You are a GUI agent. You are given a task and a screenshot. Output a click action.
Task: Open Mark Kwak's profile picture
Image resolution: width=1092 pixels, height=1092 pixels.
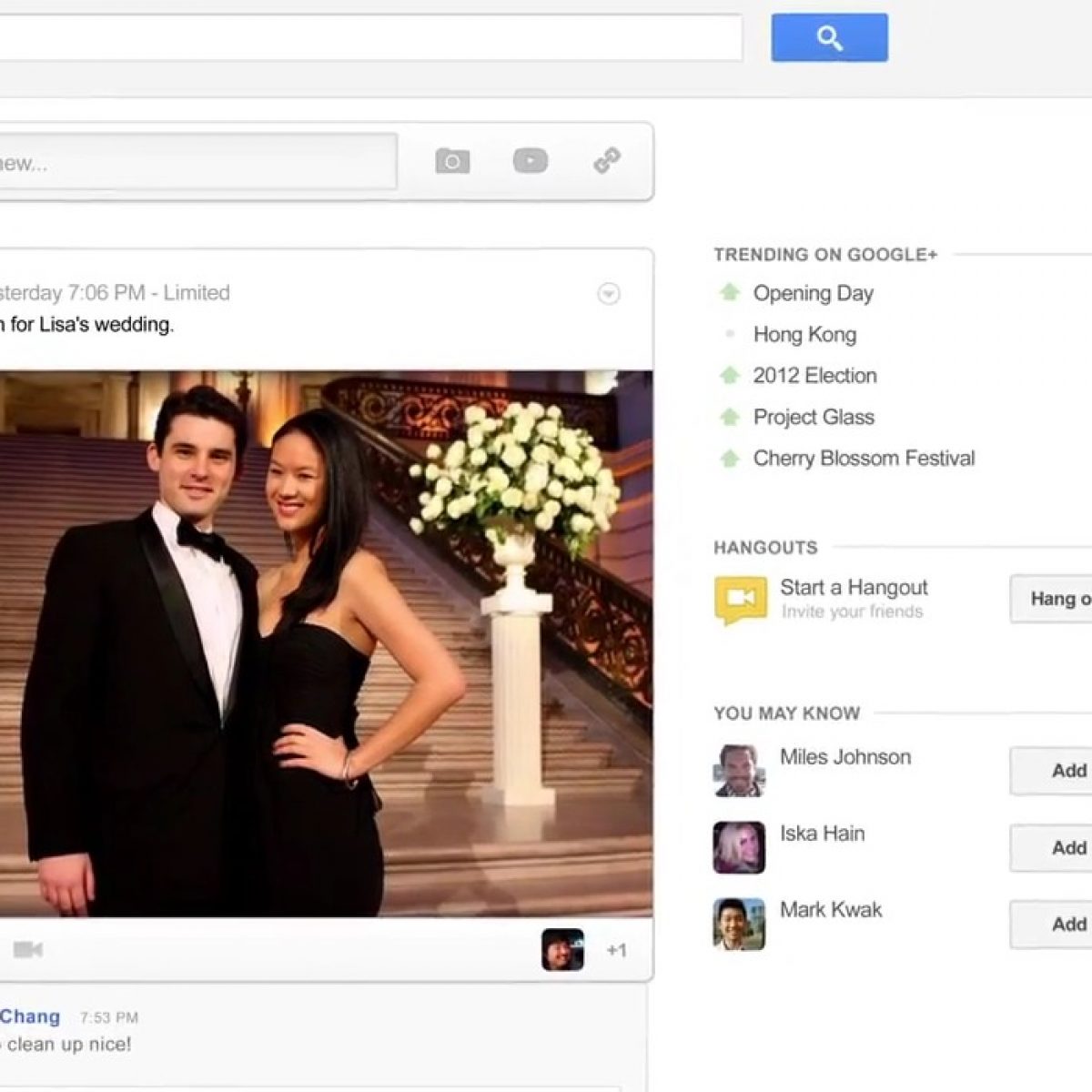[x=739, y=924]
